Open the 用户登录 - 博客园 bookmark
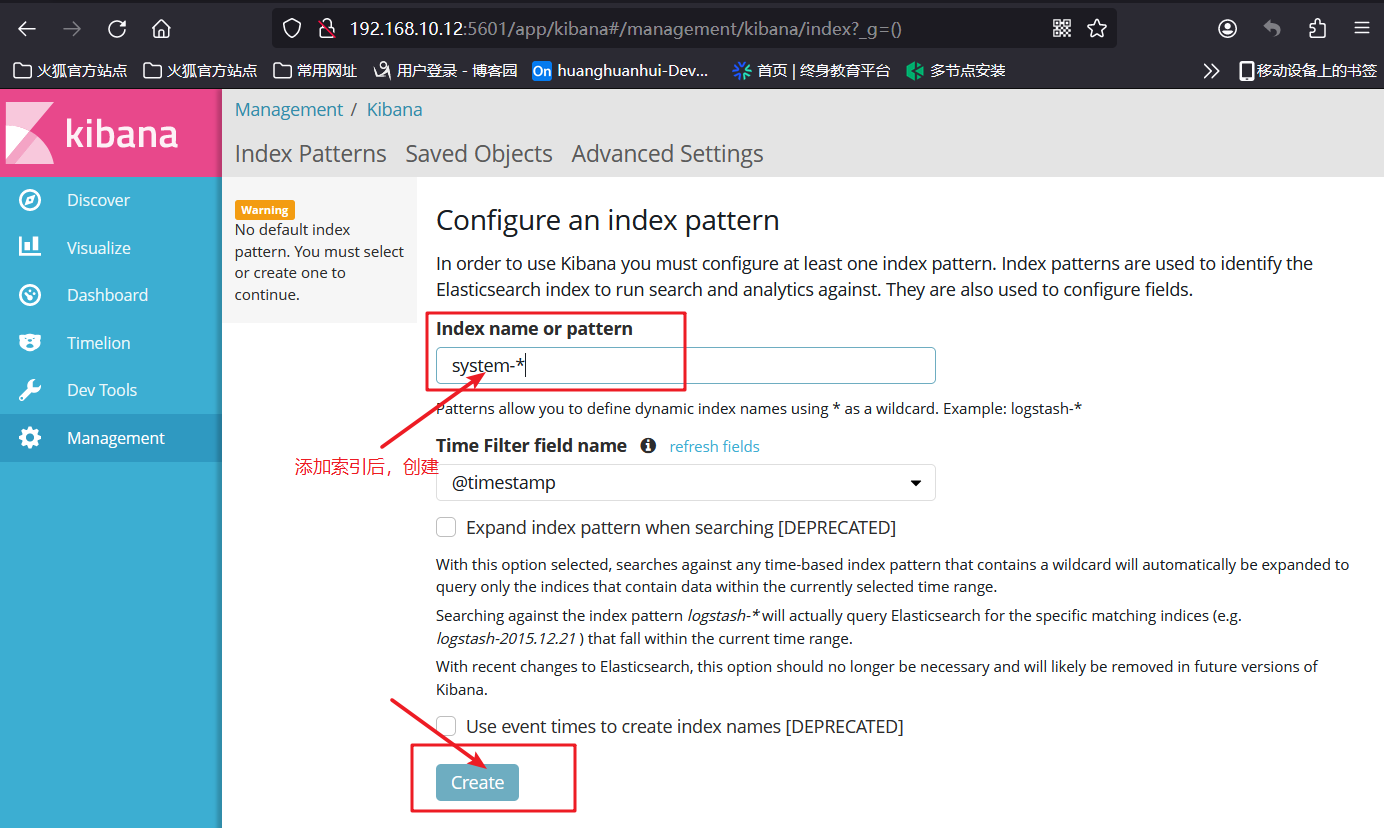 tap(445, 71)
